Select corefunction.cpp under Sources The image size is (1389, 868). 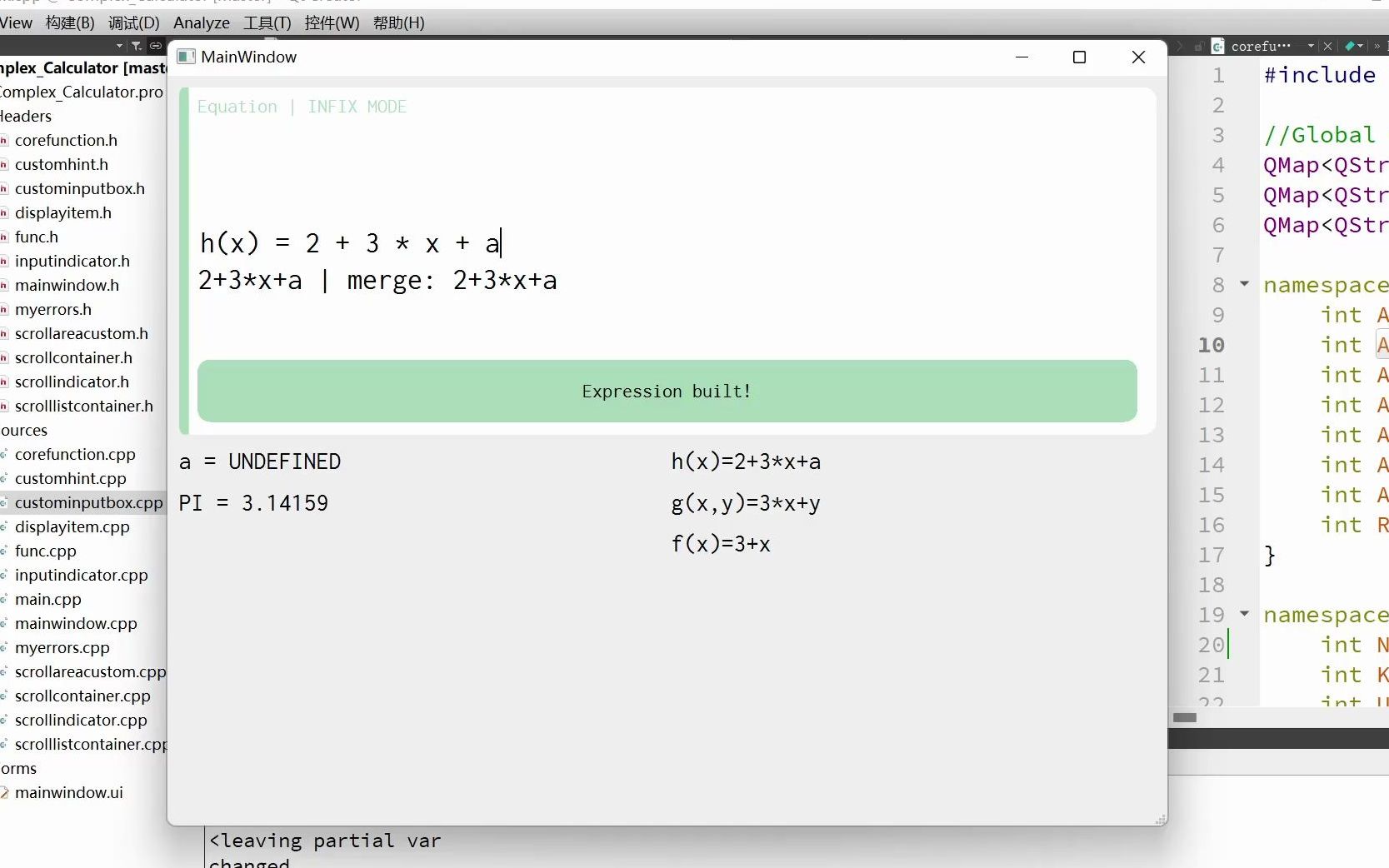click(77, 454)
